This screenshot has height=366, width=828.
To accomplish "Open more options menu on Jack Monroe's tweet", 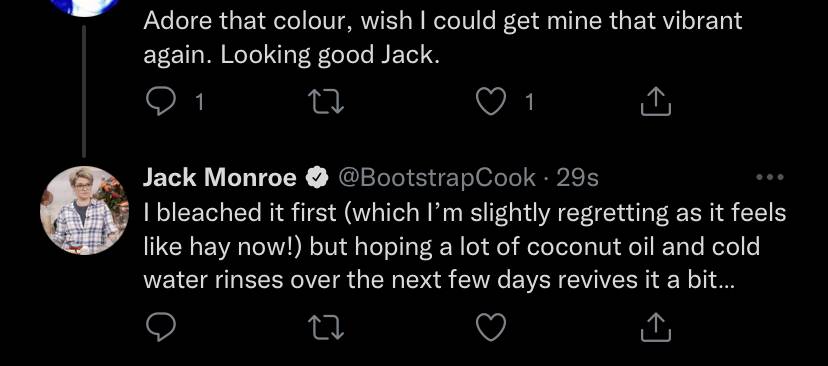I will pyautogui.click(x=770, y=177).
